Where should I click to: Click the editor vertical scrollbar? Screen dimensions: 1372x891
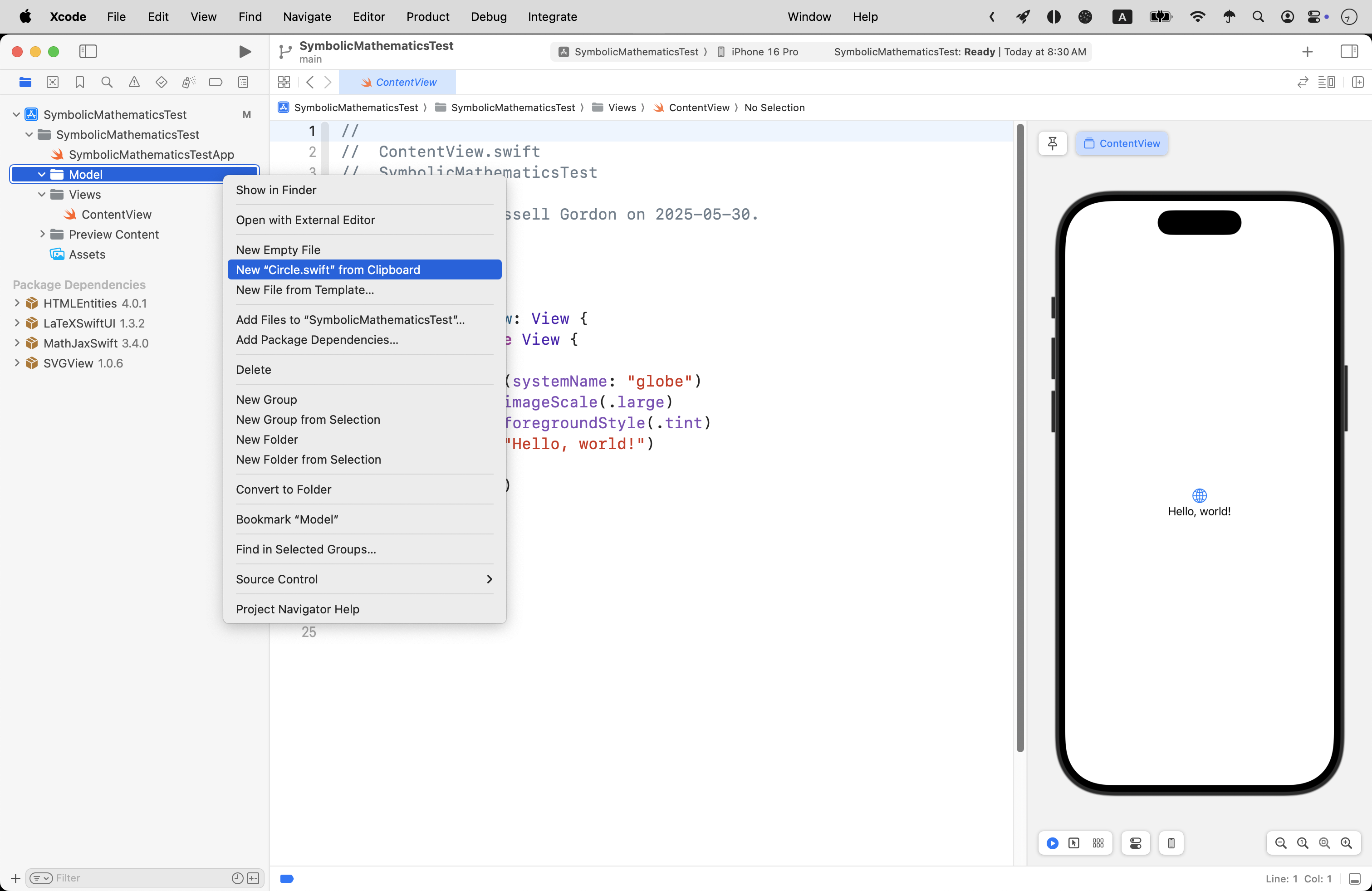pyautogui.click(x=1020, y=438)
